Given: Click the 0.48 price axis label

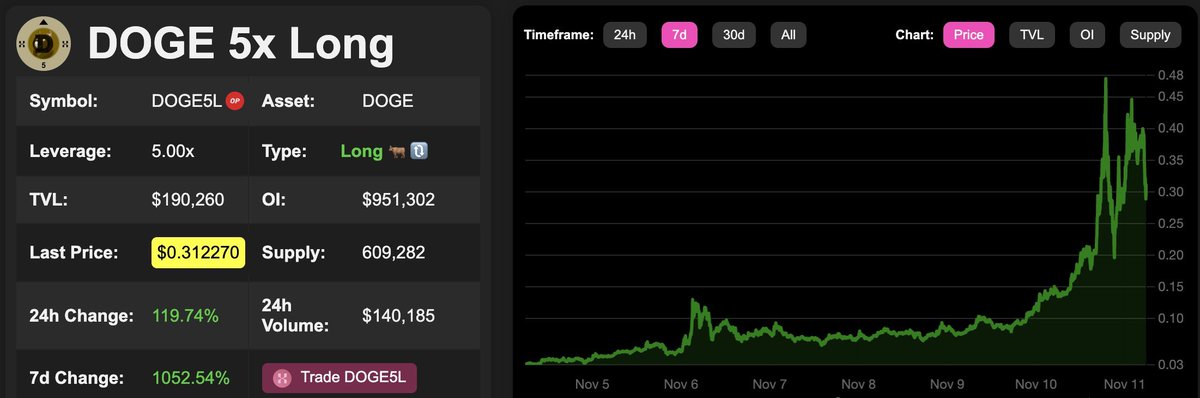Looking at the screenshot, I should click(1170, 76).
